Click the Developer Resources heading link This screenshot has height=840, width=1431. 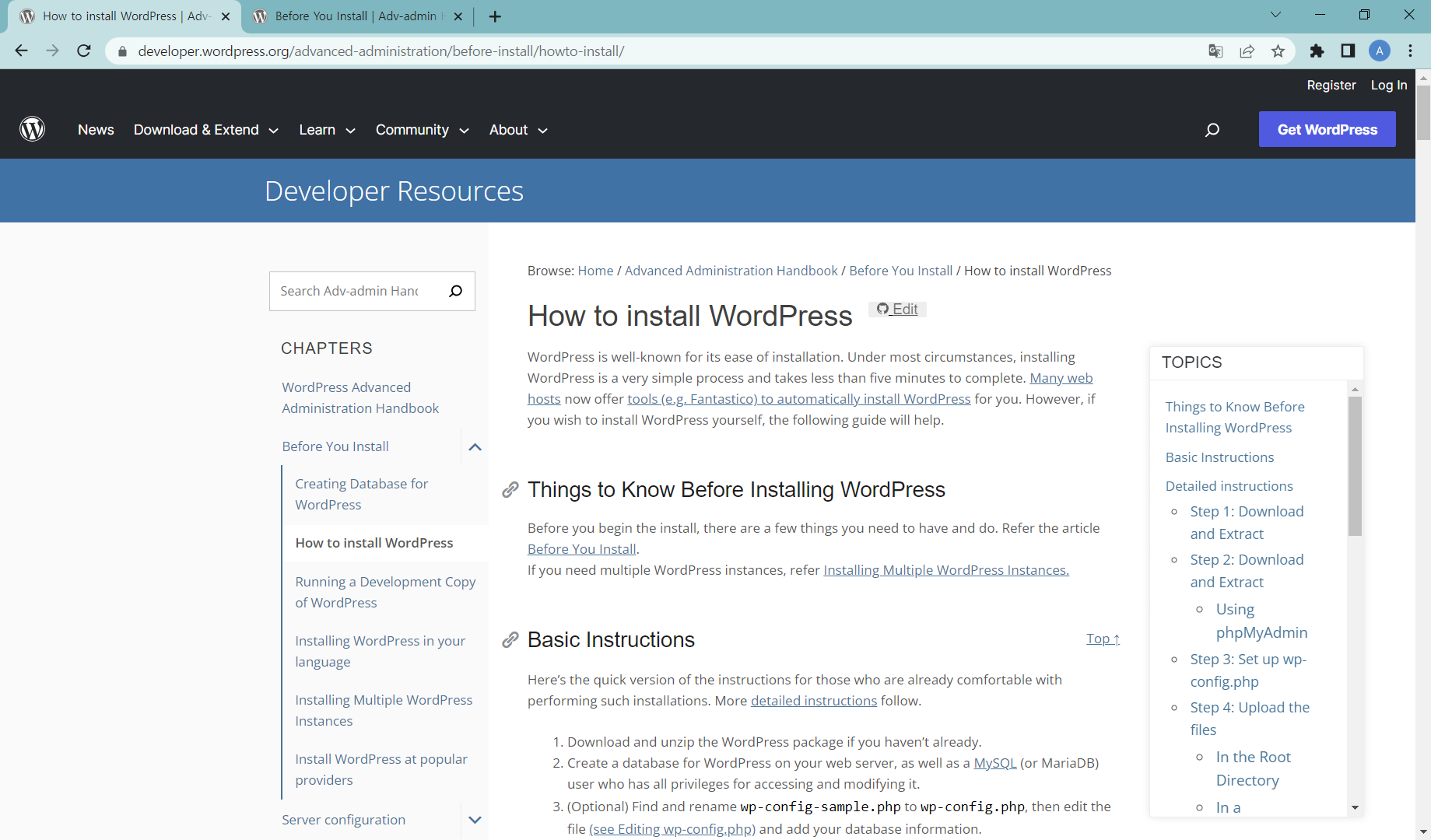394,191
